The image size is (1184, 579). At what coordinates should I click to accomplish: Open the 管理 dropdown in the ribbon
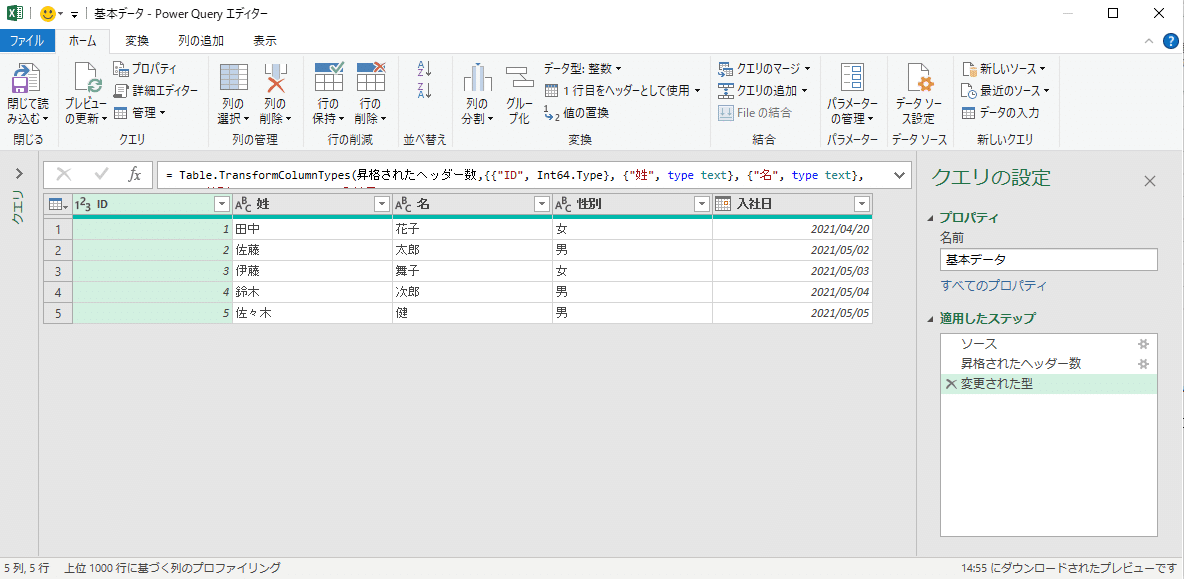140,112
